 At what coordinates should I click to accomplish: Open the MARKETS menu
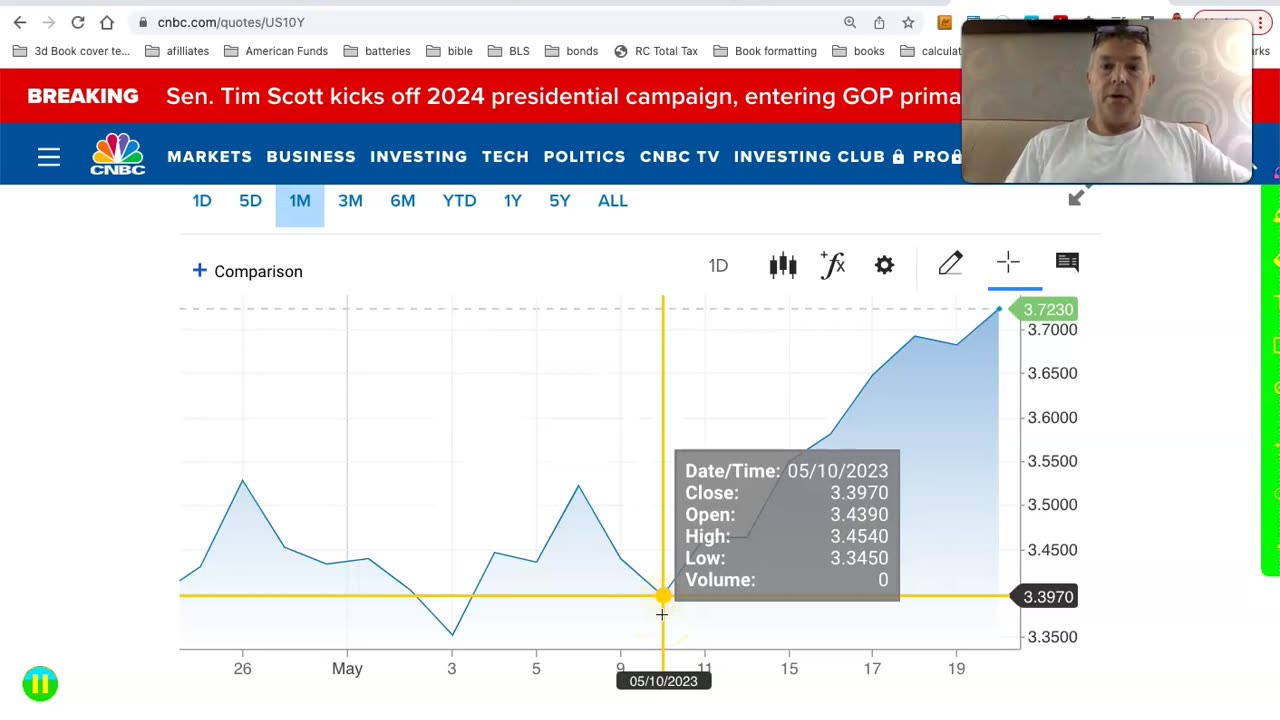click(x=210, y=157)
